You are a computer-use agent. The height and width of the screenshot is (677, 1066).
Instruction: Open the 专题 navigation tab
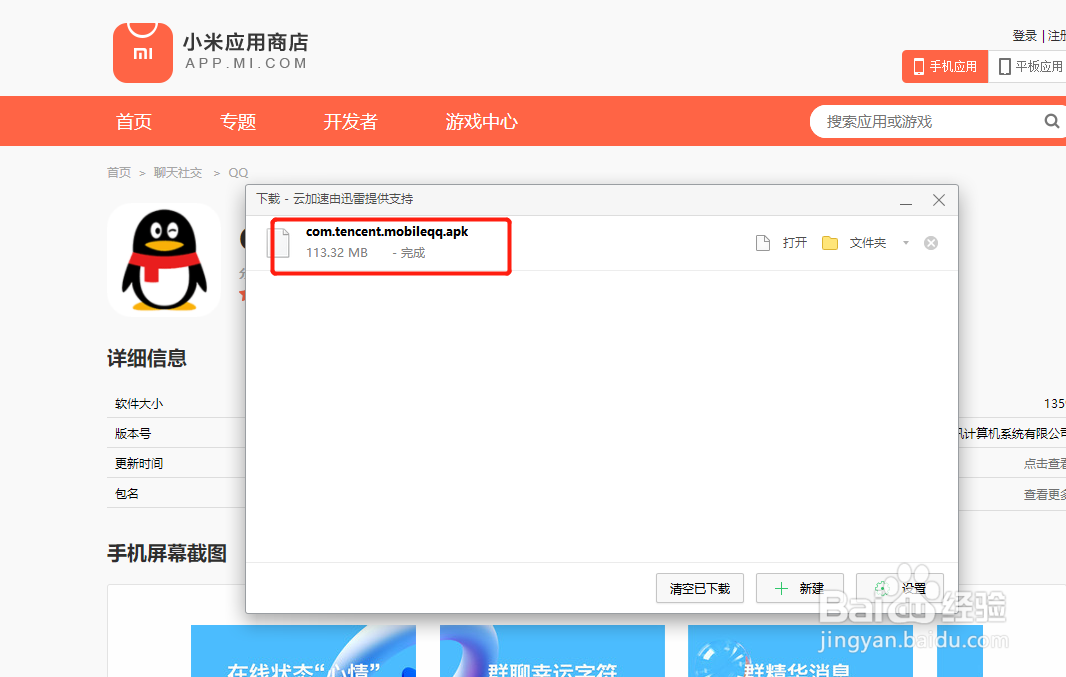pos(238,122)
